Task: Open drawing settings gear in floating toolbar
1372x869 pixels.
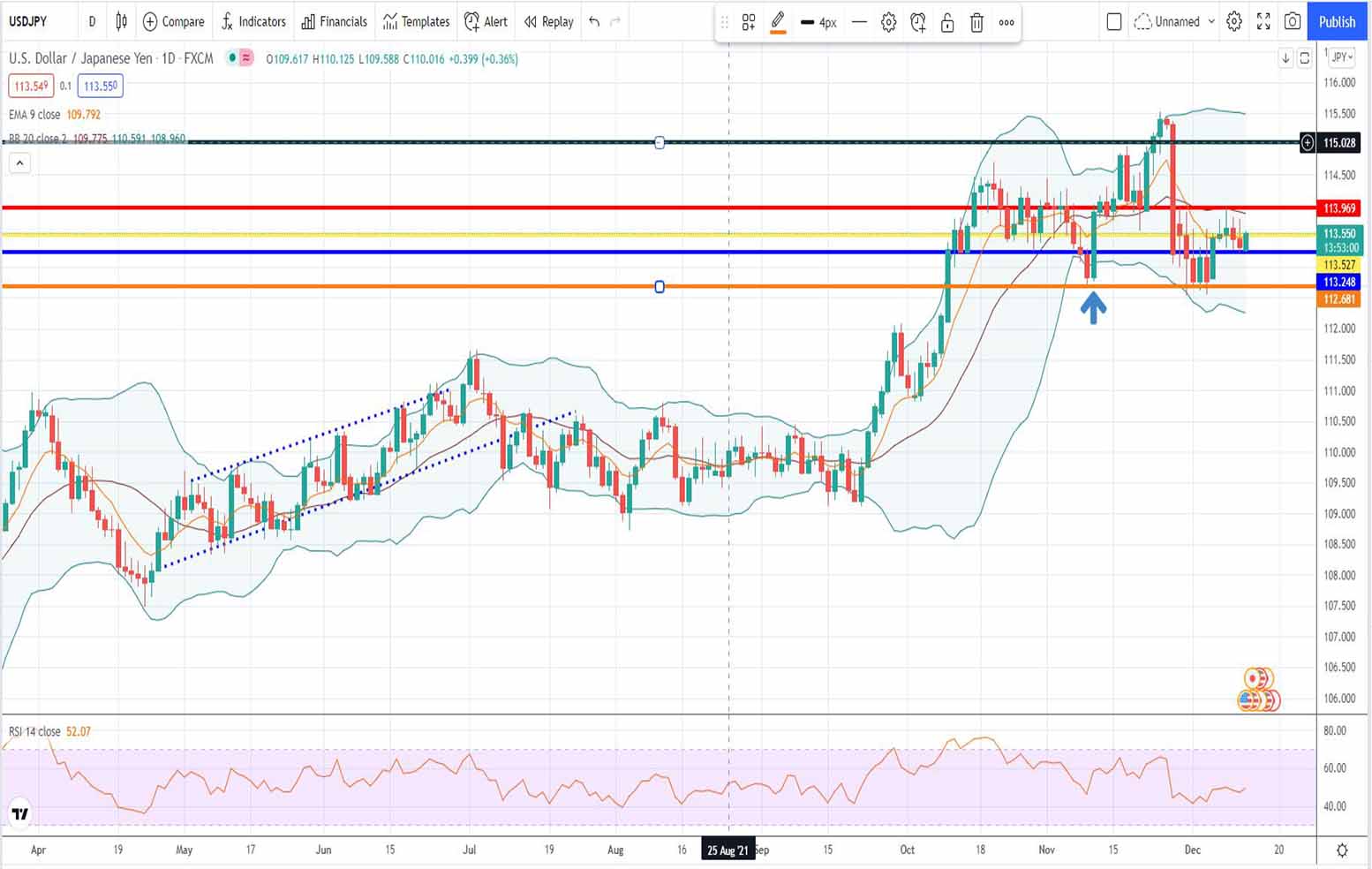Action: click(889, 22)
